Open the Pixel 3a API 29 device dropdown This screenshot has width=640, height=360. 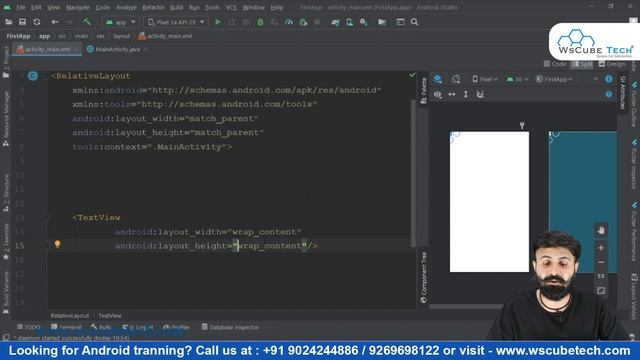176,22
